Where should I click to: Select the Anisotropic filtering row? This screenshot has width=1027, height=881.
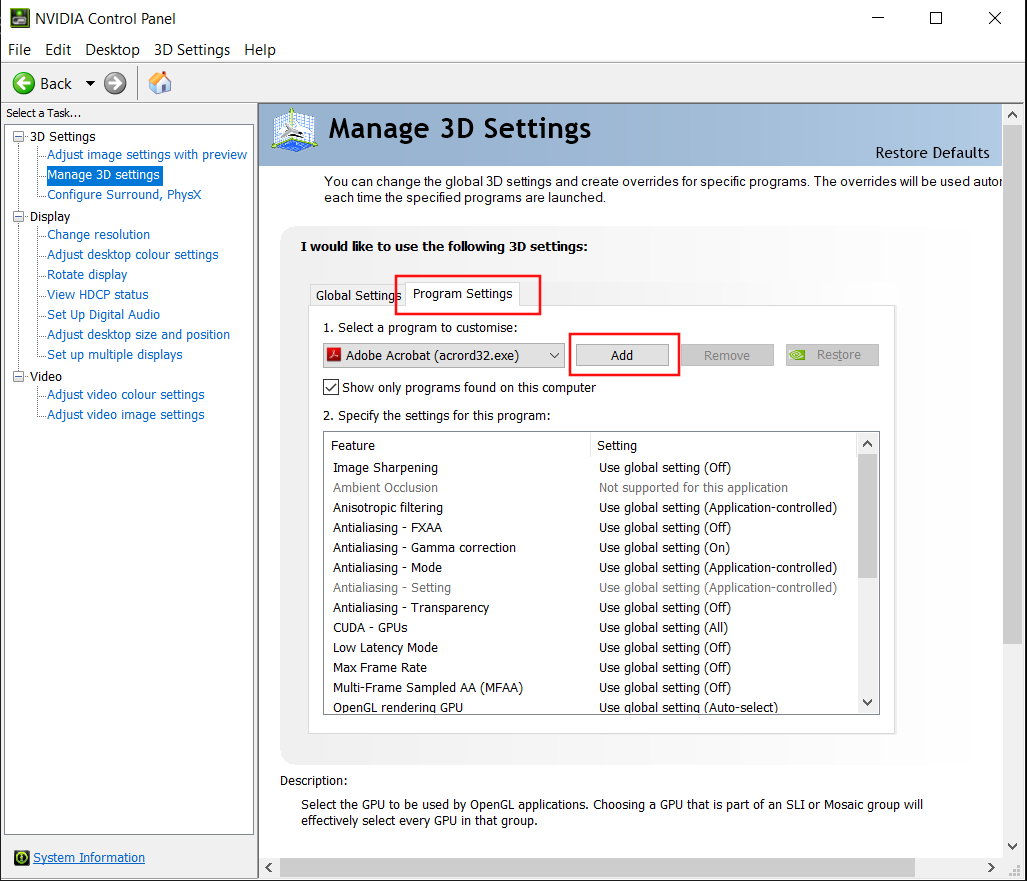[590, 508]
